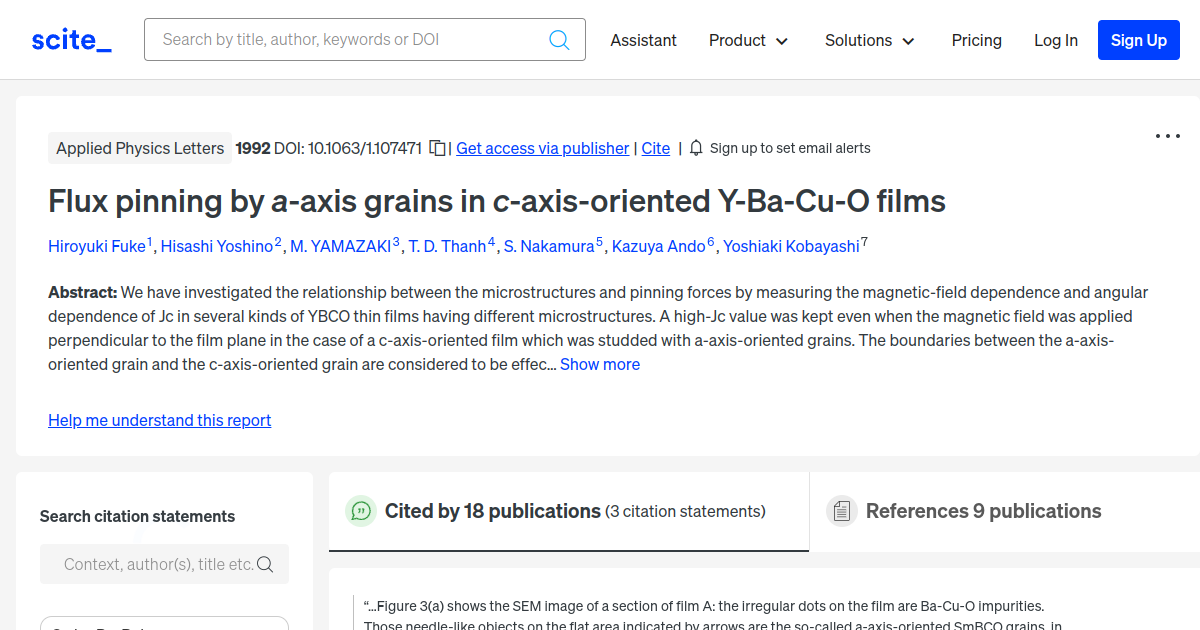Click the document icon on References tab
This screenshot has height=630, width=1200.
tap(842, 510)
